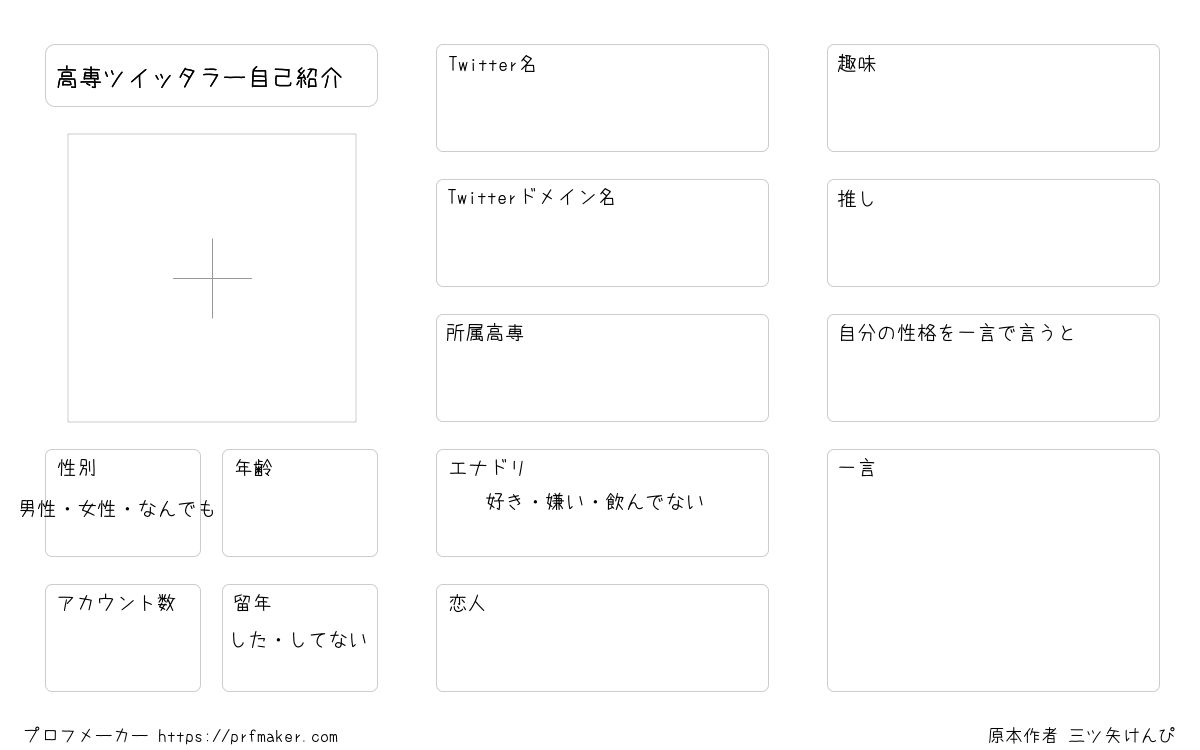
Task: Click the 推し field
Action: point(993,233)
